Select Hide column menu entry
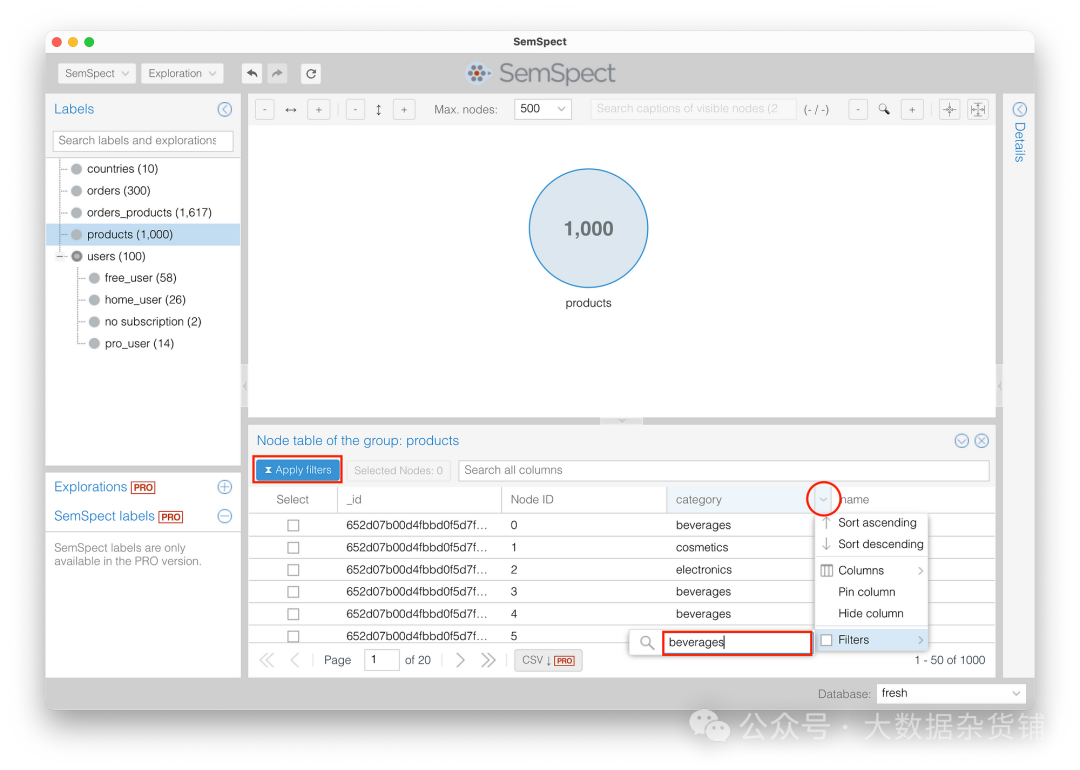Image resolution: width=1080 pixels, height=770 pixels. tap(871, 613)
